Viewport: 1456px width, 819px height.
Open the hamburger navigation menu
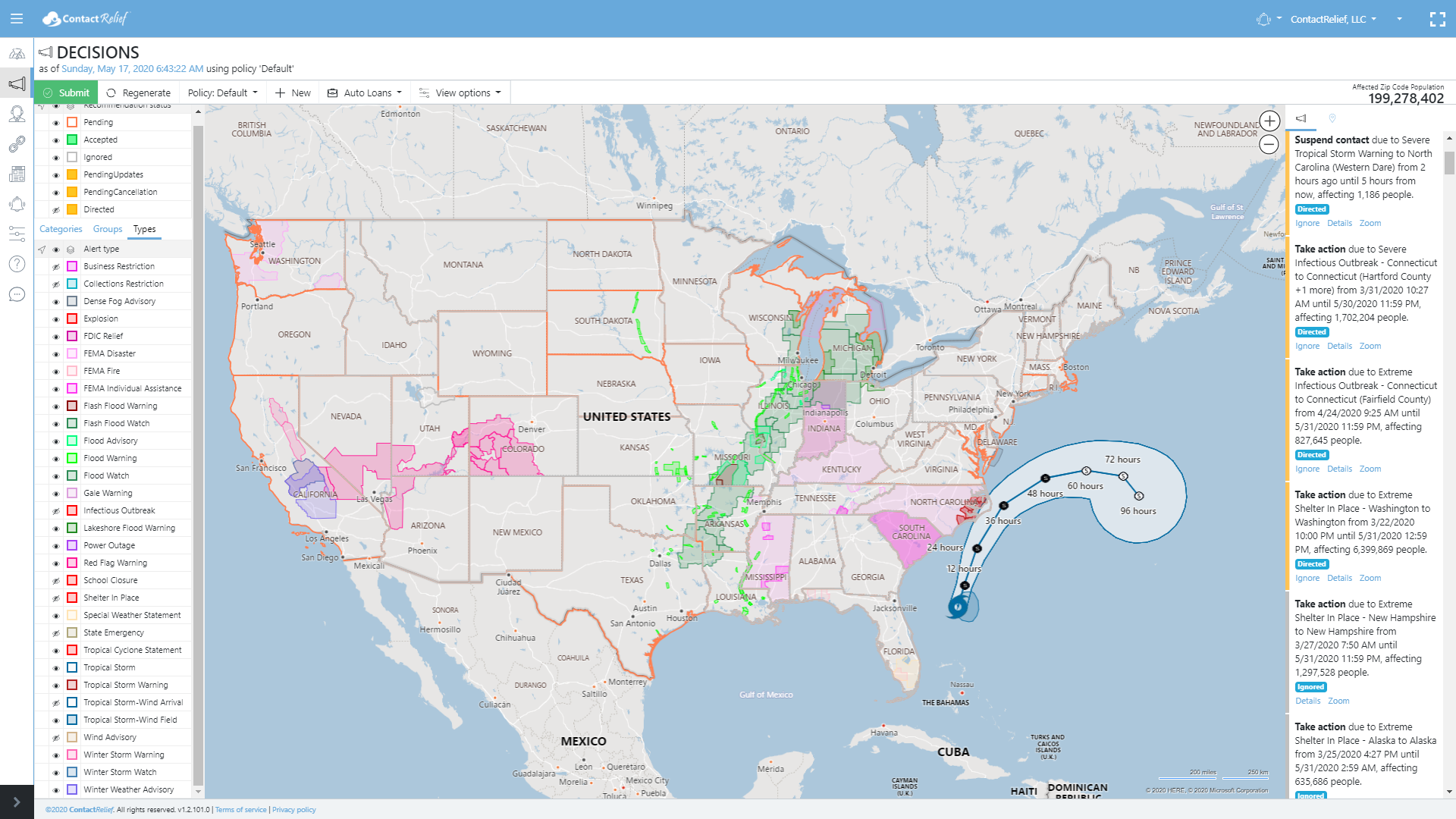17,18
